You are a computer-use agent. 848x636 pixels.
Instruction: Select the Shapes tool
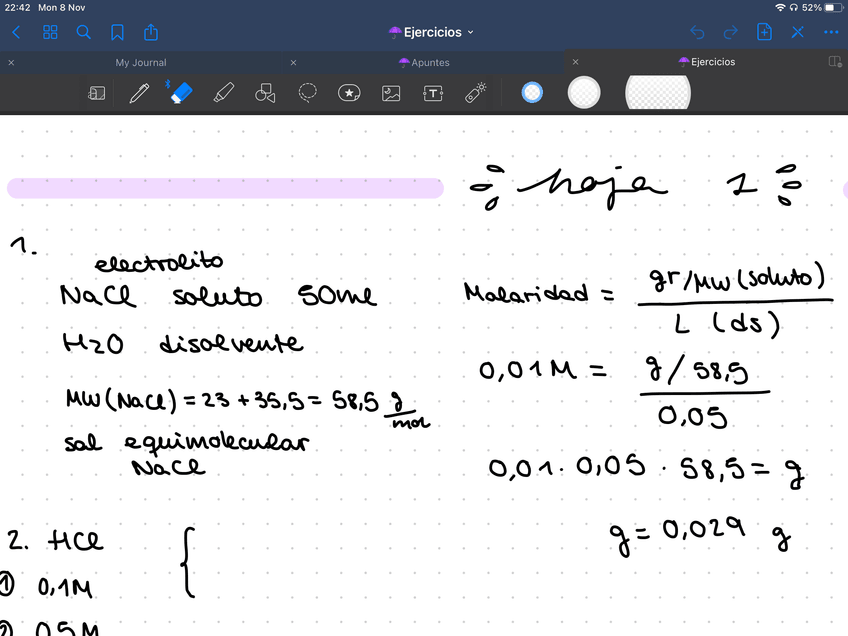click(265, 93)
